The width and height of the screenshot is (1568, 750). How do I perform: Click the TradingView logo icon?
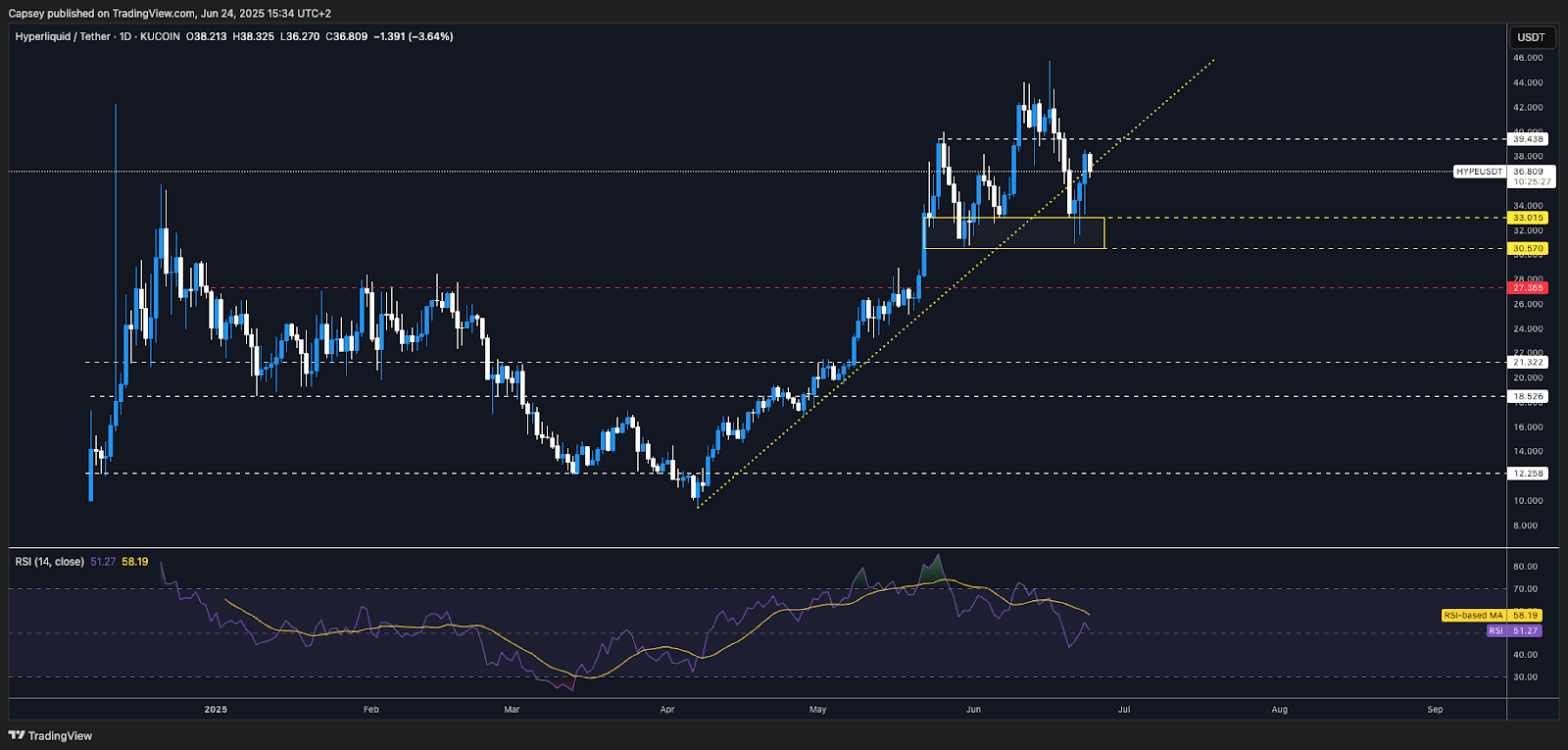click(17, 735)
